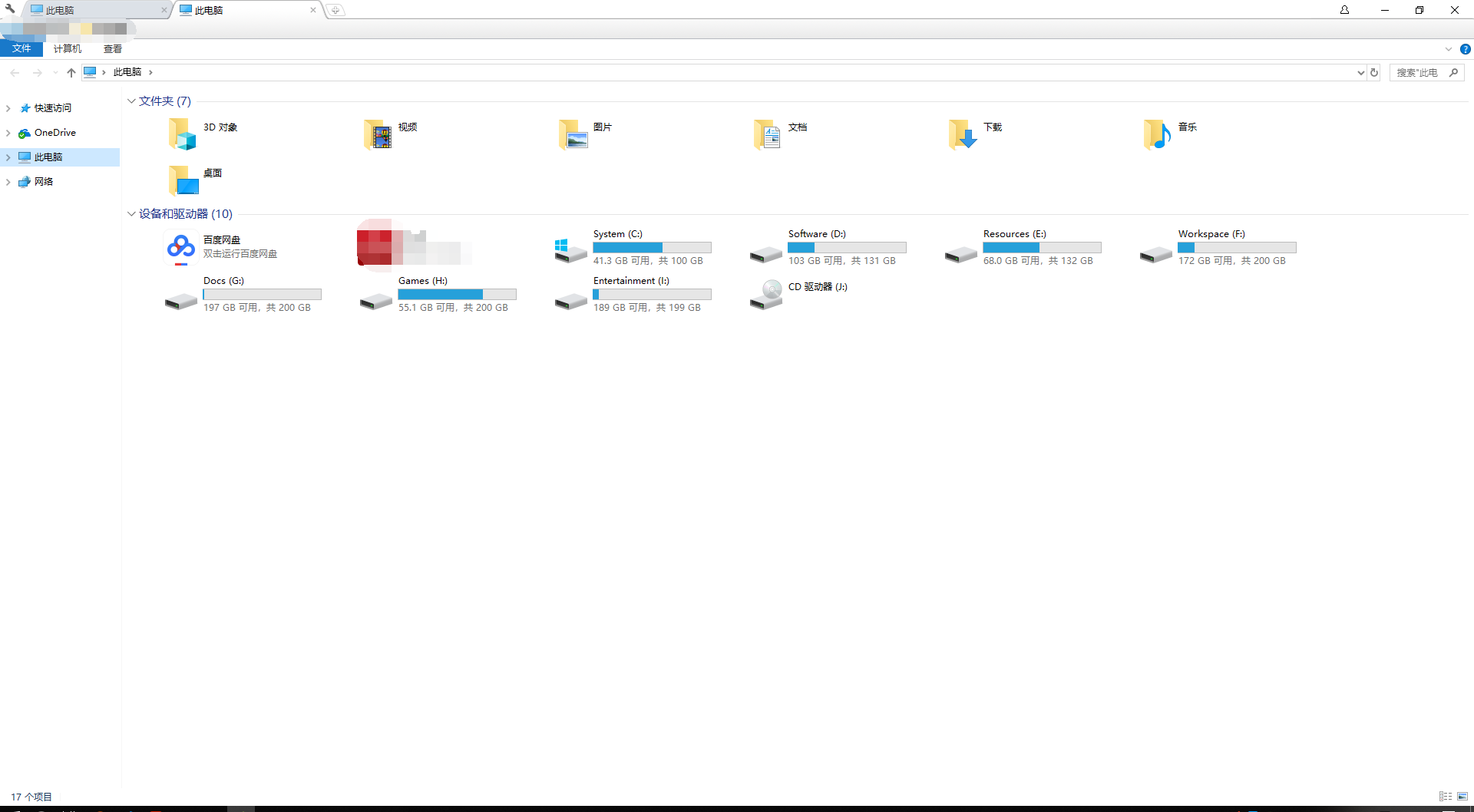
Task: Open the 图片 folder icon
Action: (x=573, y=134)
